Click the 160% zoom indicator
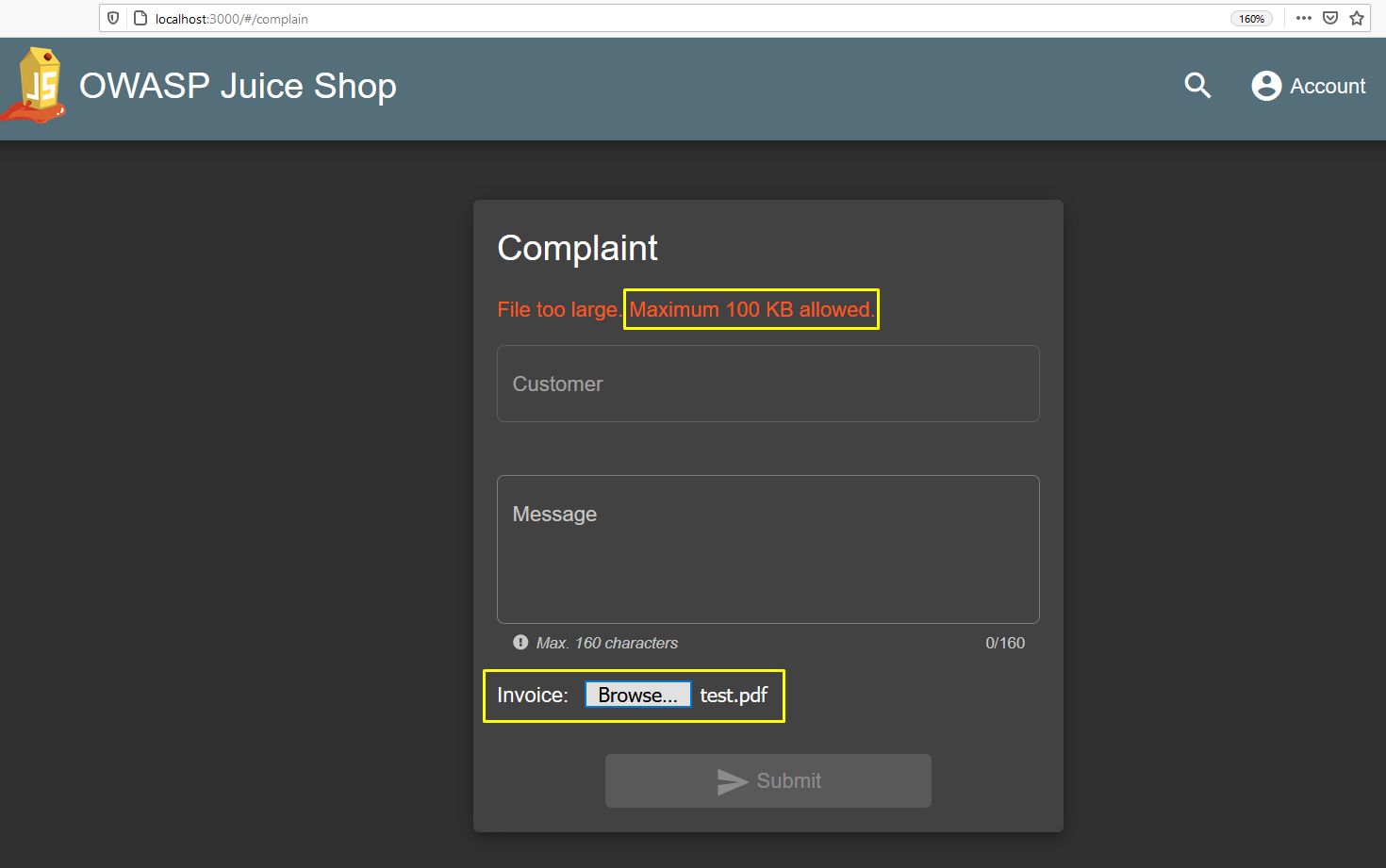This screenshot has height=868, width=1386. pyautogui.click(x=1251, y=18)
